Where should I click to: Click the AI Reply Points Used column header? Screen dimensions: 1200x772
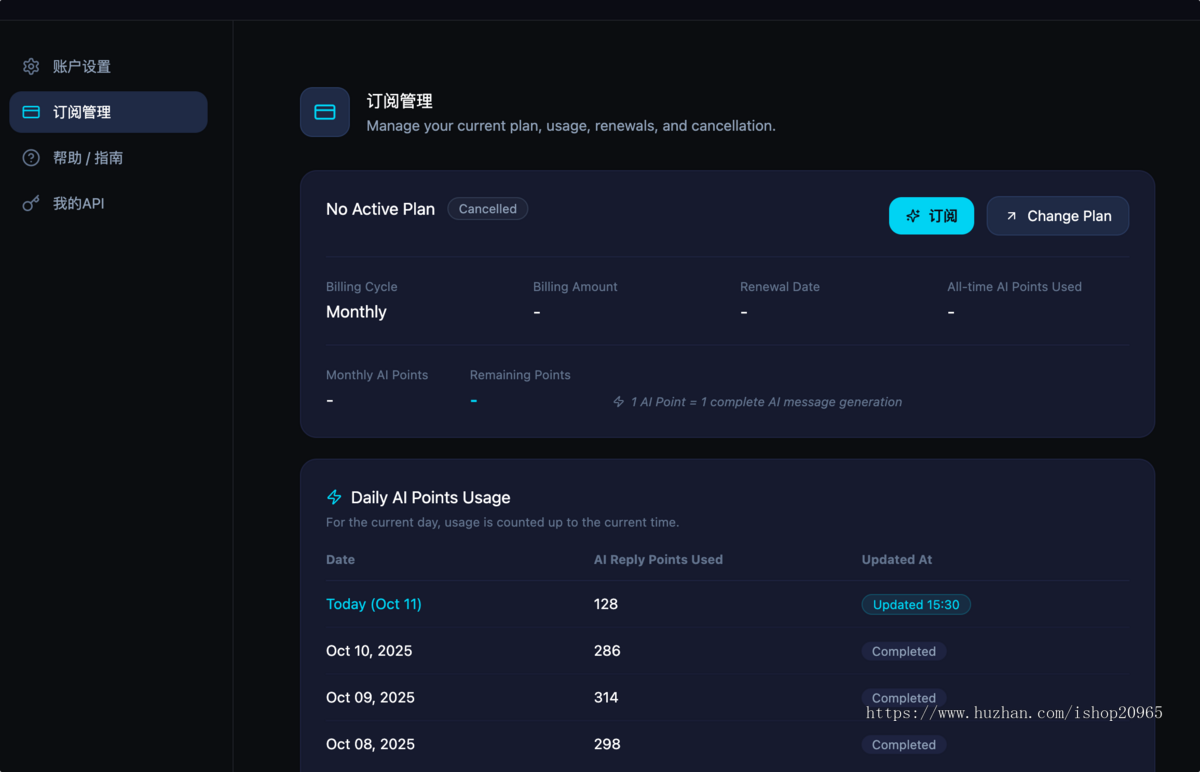pos(658,560)
